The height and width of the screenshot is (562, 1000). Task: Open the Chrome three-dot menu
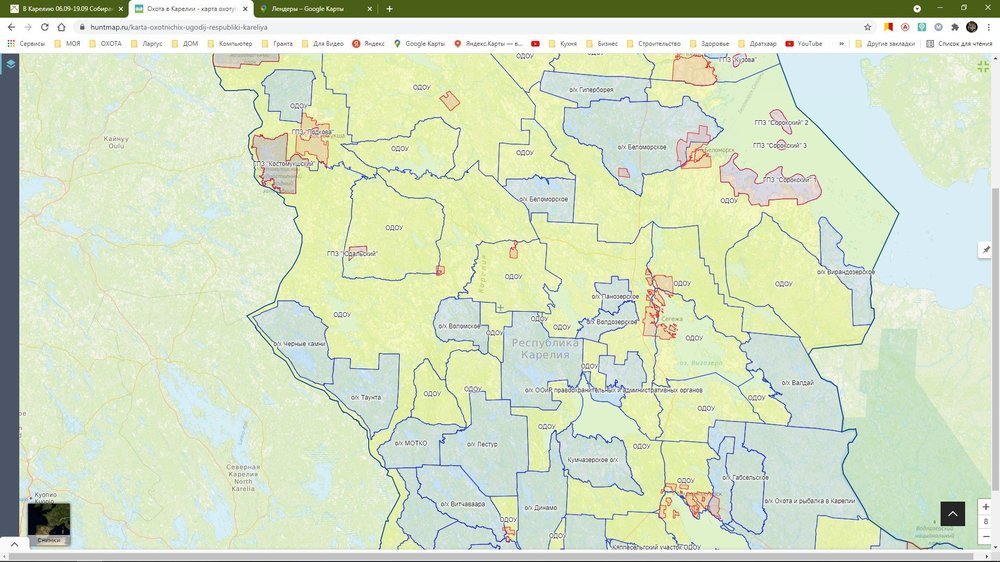989,27
